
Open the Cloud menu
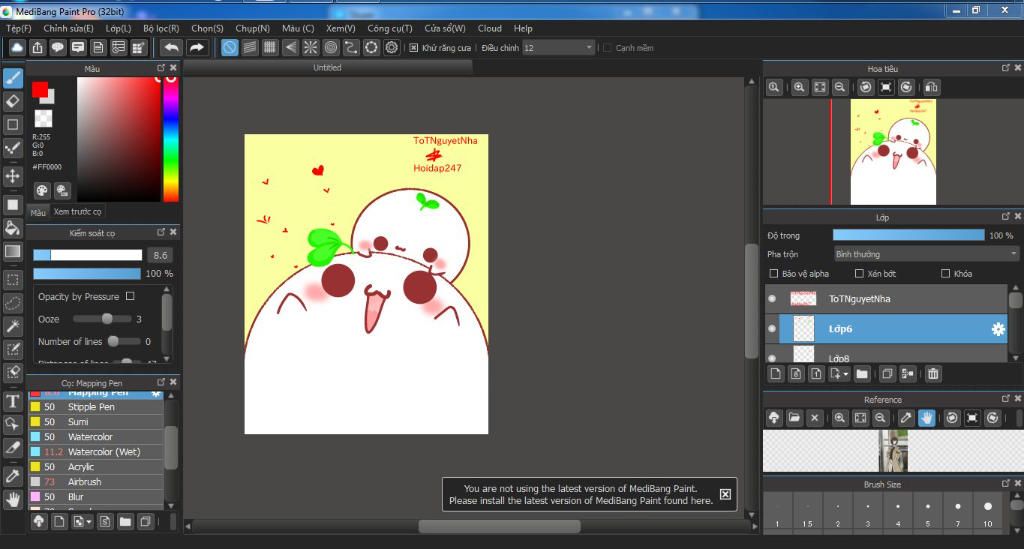tap(490, 29)
